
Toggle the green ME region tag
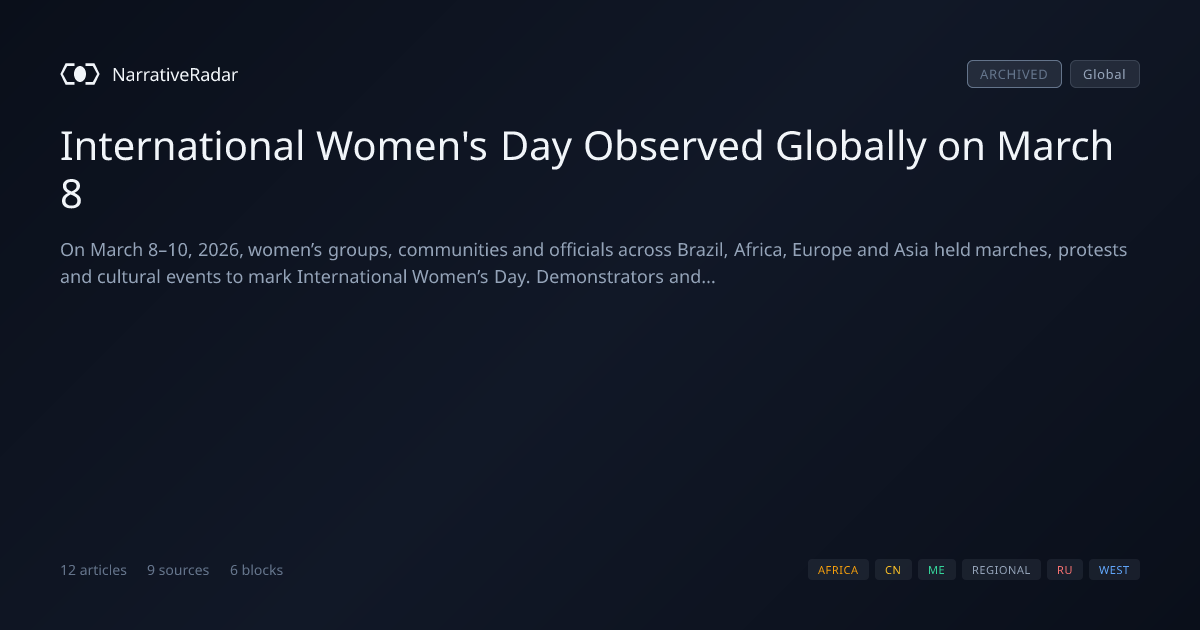[936, 570]
